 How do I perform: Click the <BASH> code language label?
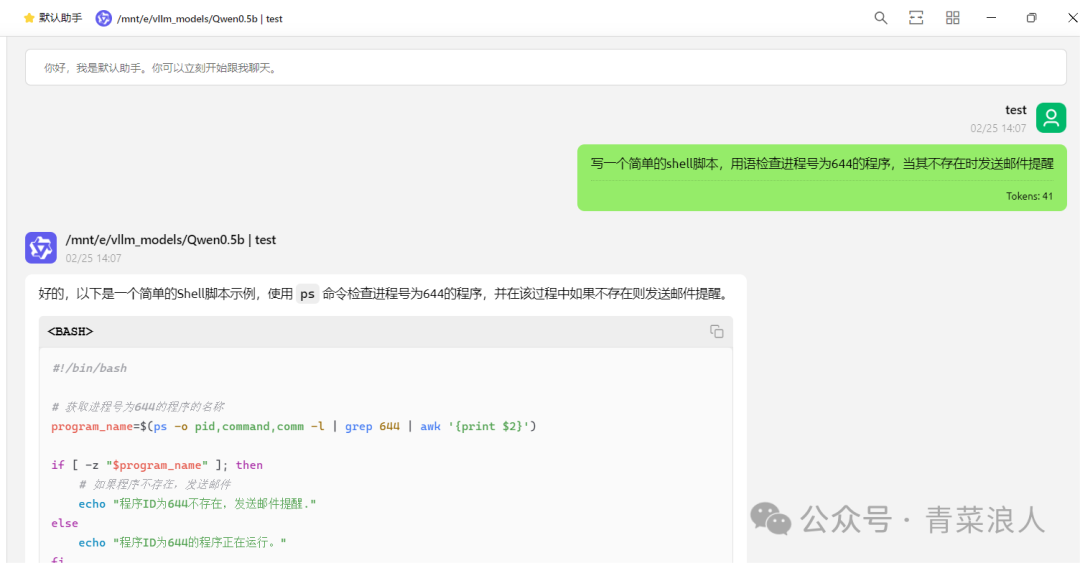(x=70, y=331)
